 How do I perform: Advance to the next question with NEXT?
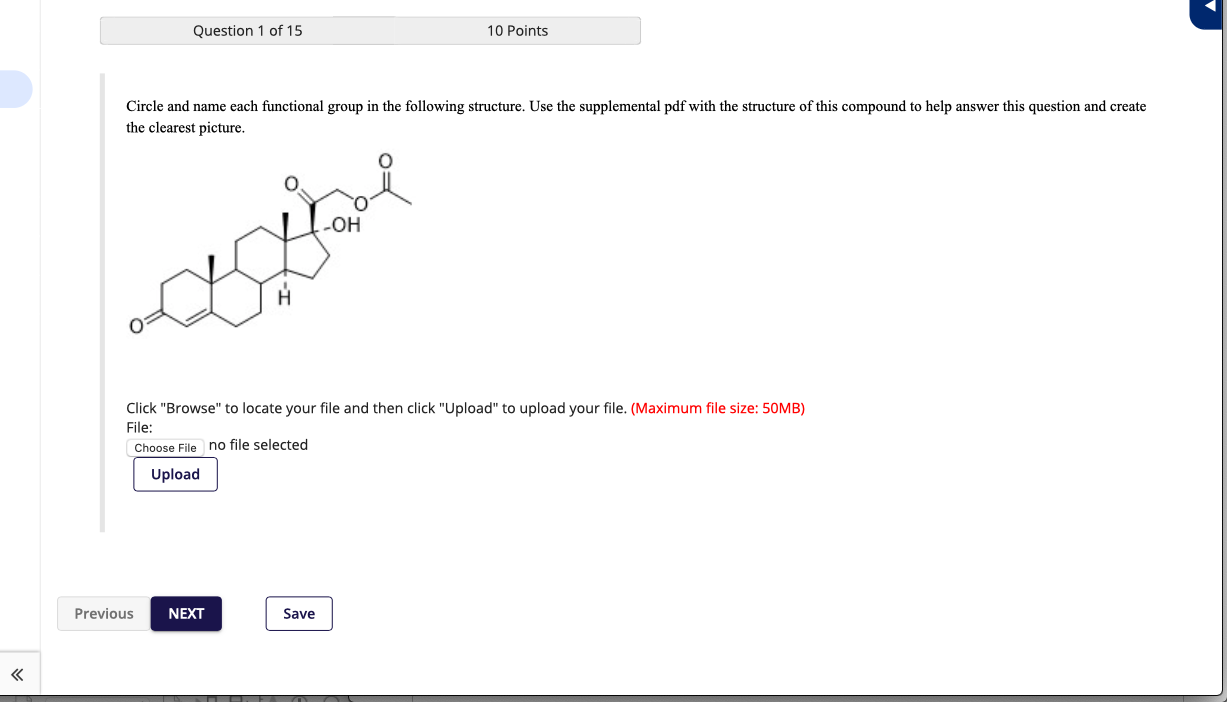pyautogui.click(x=186, y=613)
